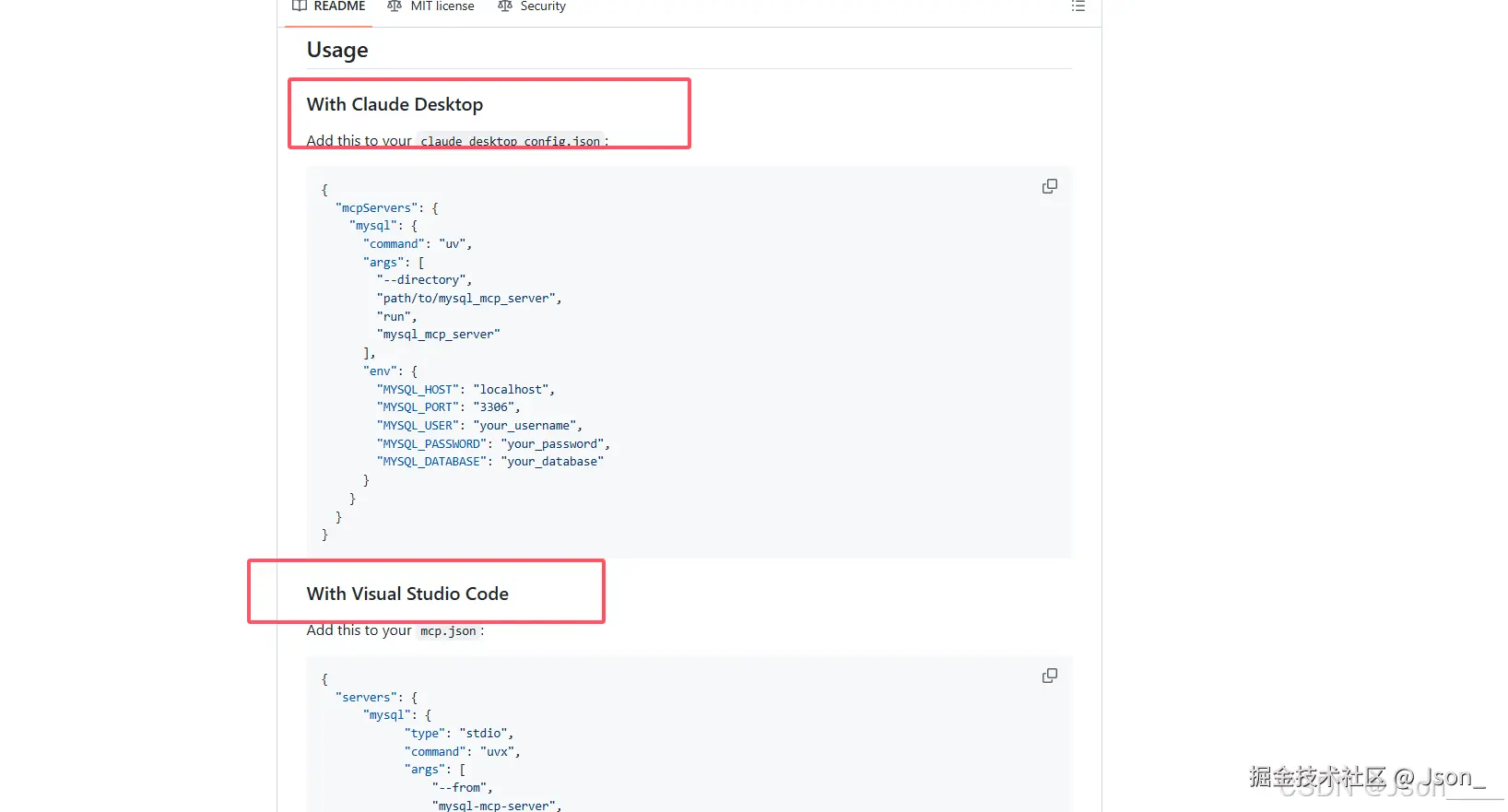Image resolution: width=1508 pixels, height=812 pixels.
Task: Open the MIT license tab label
Action: pyautogui.click(x=442, y=6)
